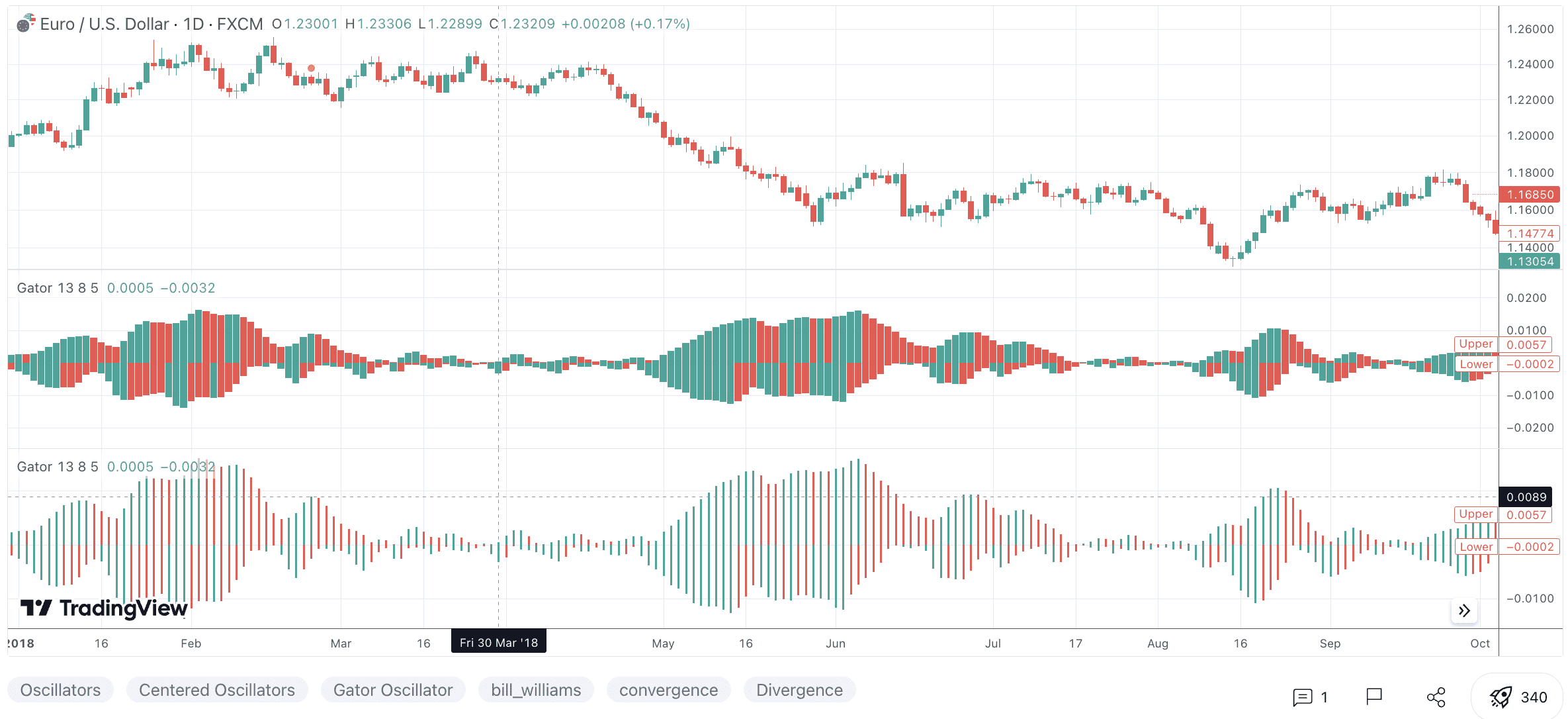Click the red 1.16850 price label
This screenshot has width=1568, height=719.
tap(1530, 195)
